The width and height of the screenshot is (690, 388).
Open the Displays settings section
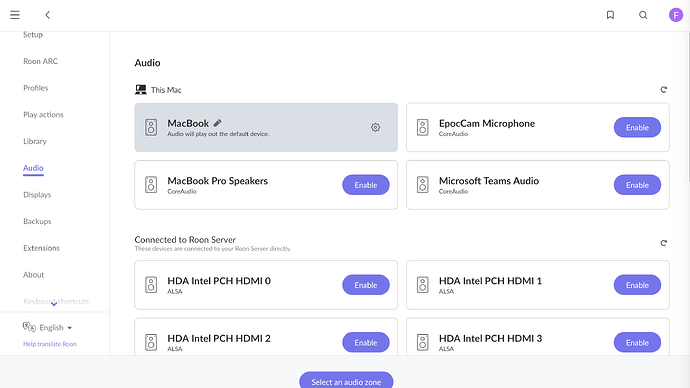(37, 194)
